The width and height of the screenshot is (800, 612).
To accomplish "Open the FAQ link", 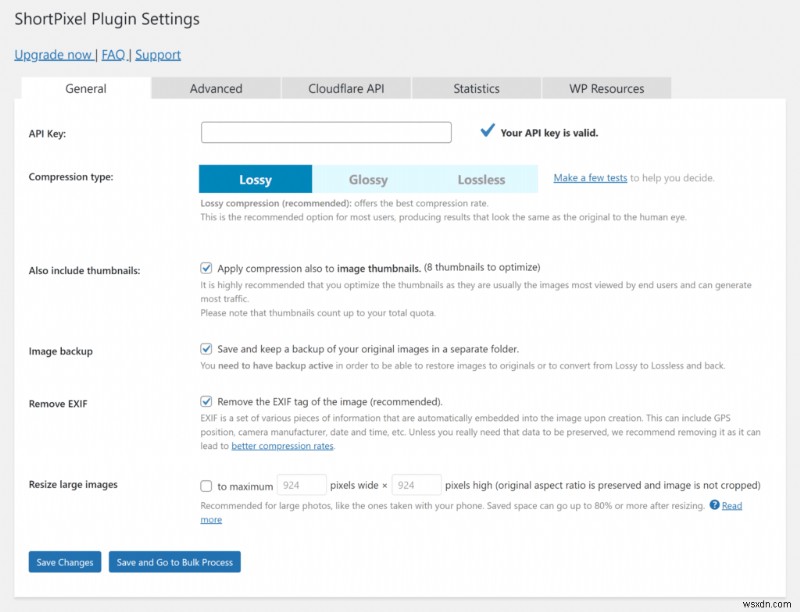I will point(114,55).
